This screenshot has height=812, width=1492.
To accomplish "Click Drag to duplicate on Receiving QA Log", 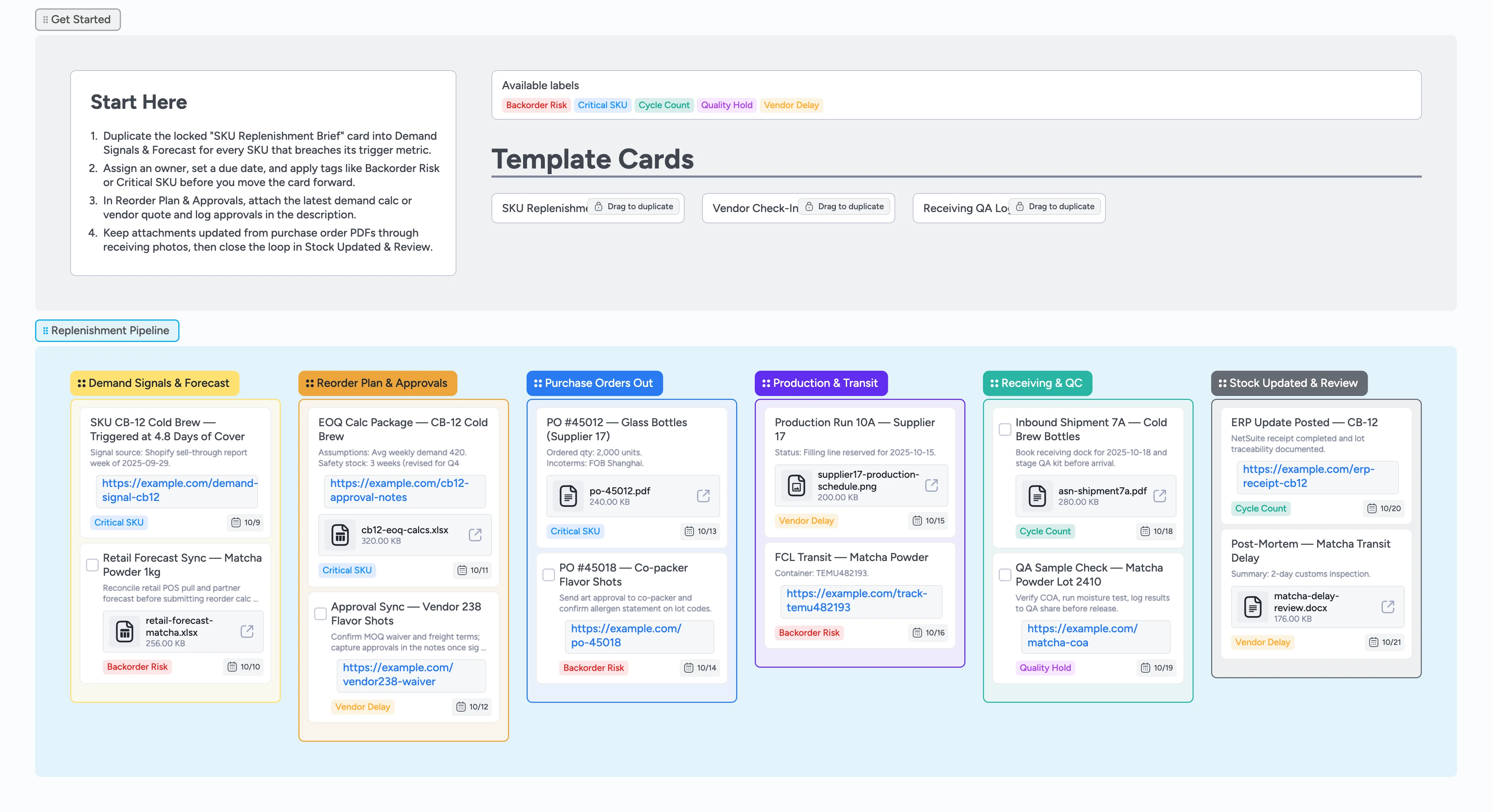I will click(1055, 207).
